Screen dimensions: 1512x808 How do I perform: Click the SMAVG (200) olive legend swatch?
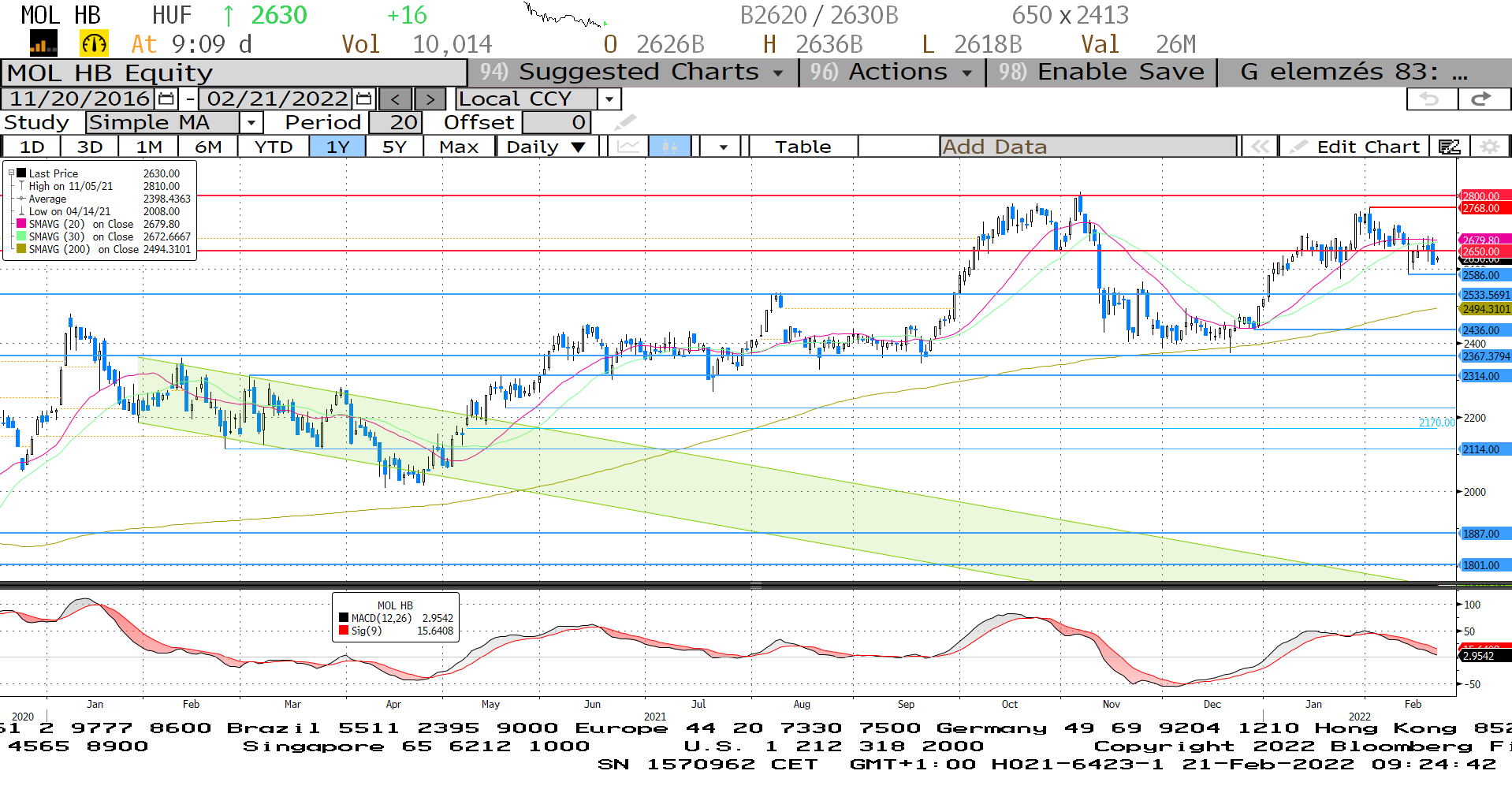click(21, 249)
